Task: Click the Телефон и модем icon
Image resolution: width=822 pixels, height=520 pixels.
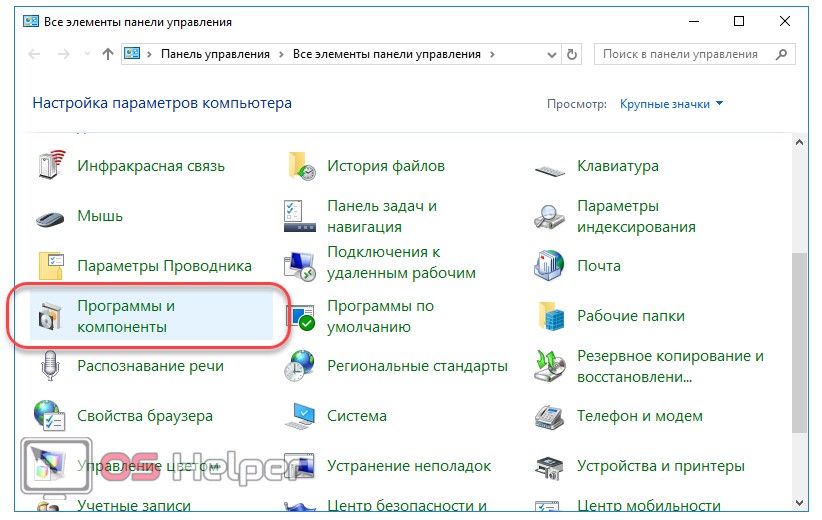Action: coord(551,416)
